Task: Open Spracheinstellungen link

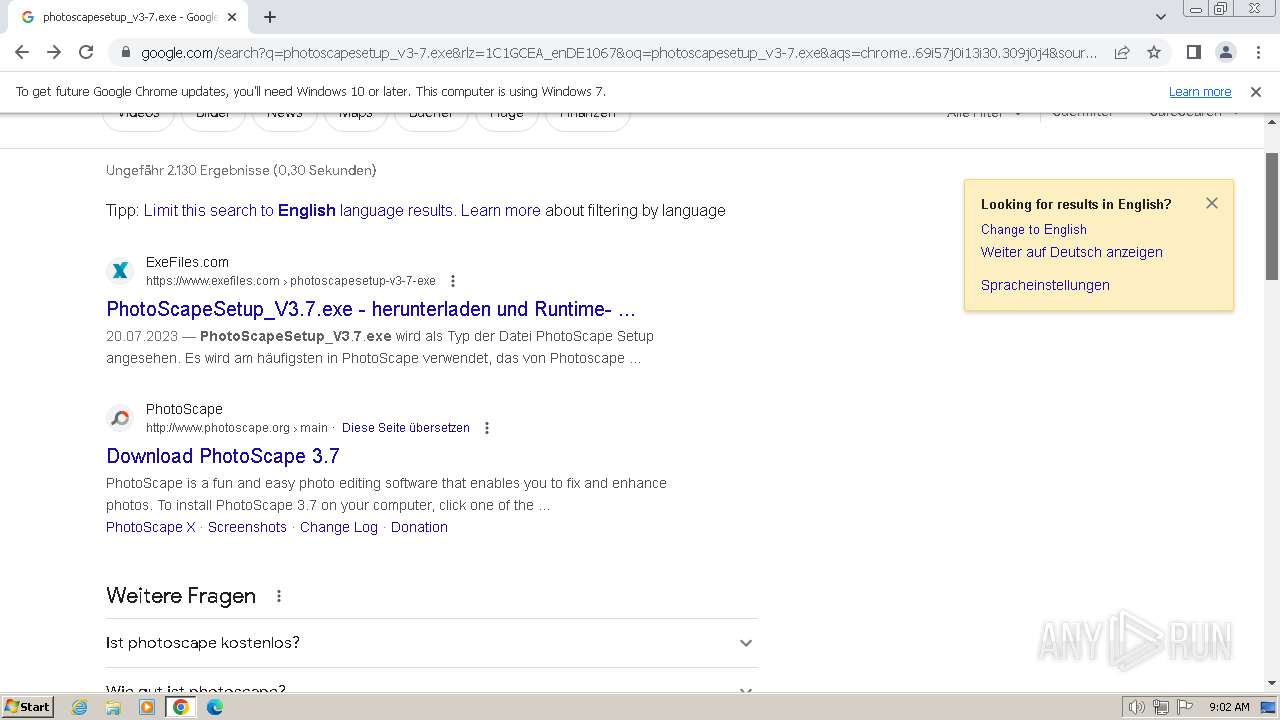Action: click(x=1045, y=285)
